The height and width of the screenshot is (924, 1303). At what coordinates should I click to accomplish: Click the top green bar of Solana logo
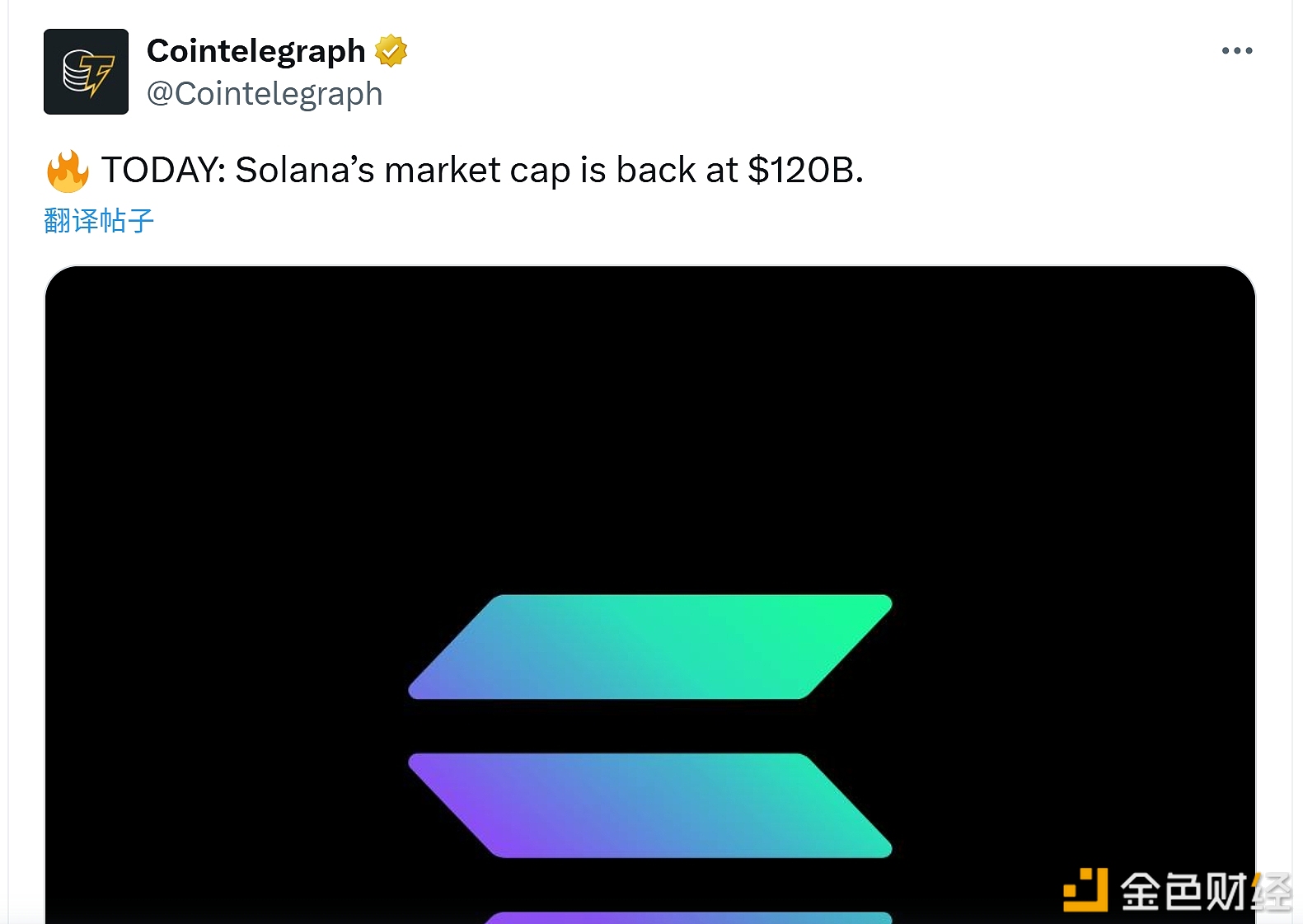[649, 647]
